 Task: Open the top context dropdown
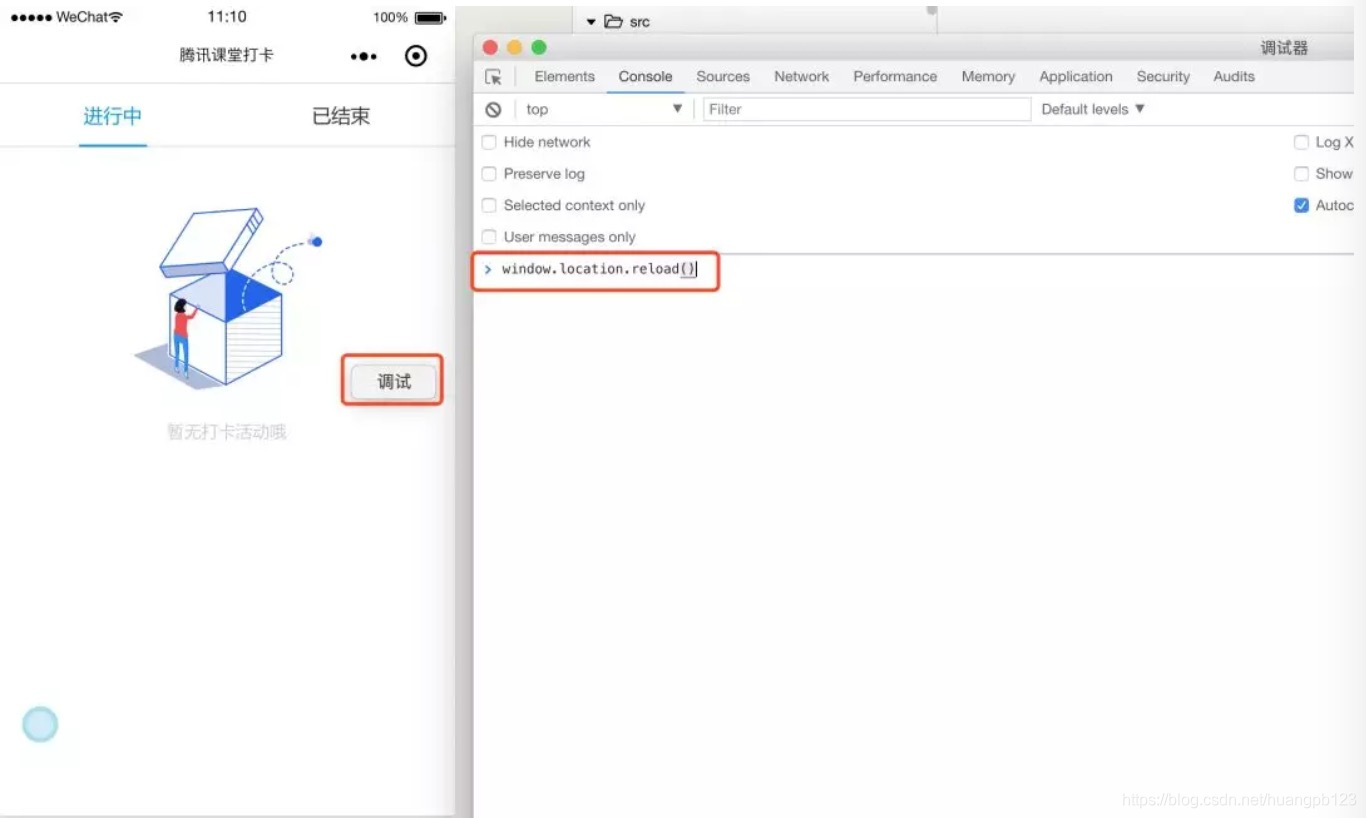pos(603,109)
